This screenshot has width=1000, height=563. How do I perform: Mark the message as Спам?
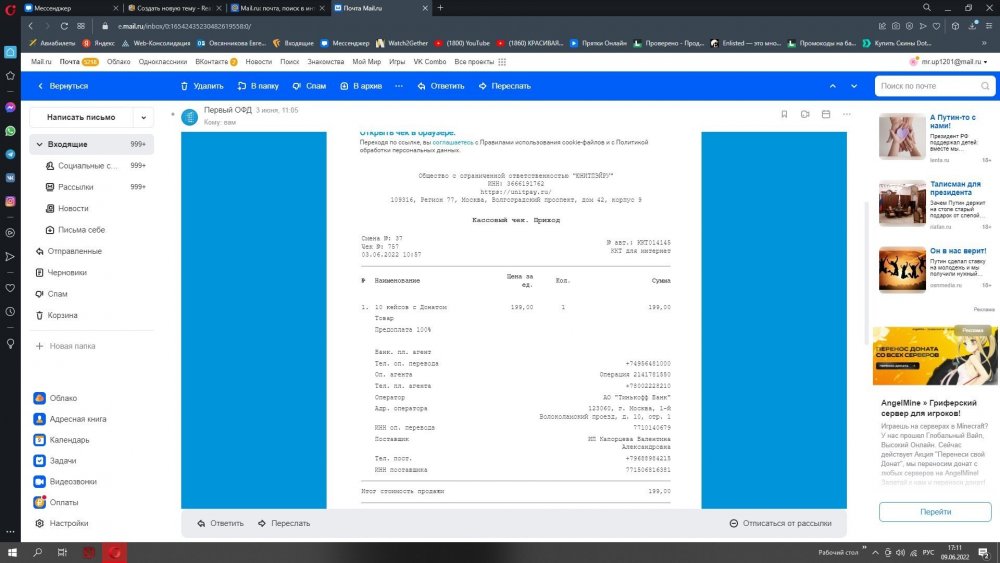309,86
